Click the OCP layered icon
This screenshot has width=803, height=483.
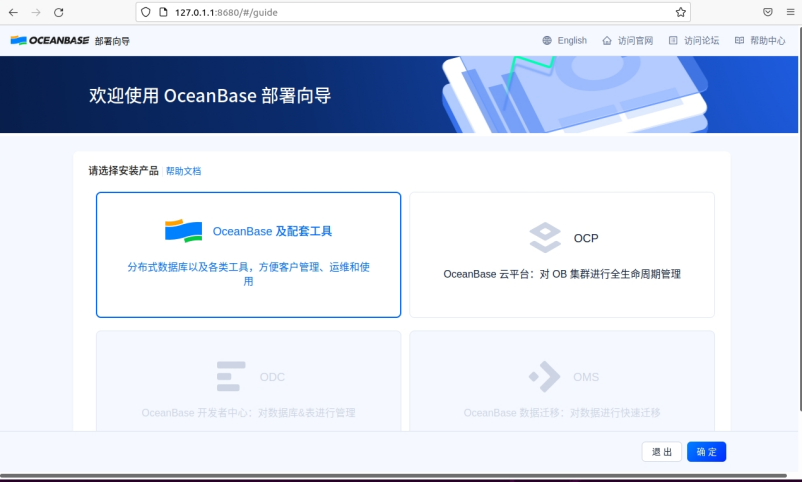coord(545,238)
